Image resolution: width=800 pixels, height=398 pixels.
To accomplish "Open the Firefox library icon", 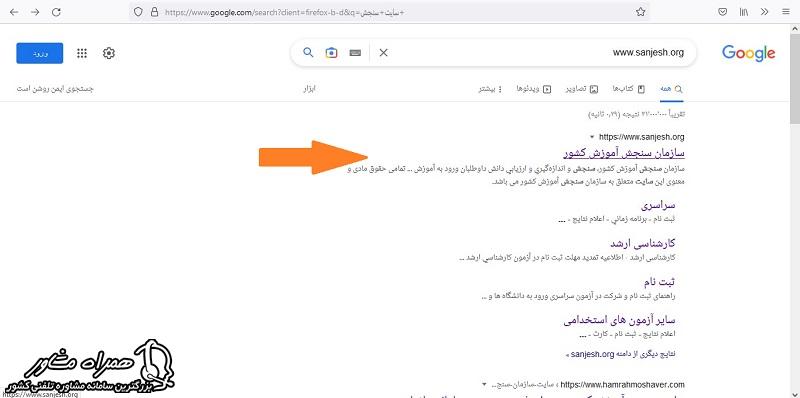I will pyautogui.click(x=743, y=12).
